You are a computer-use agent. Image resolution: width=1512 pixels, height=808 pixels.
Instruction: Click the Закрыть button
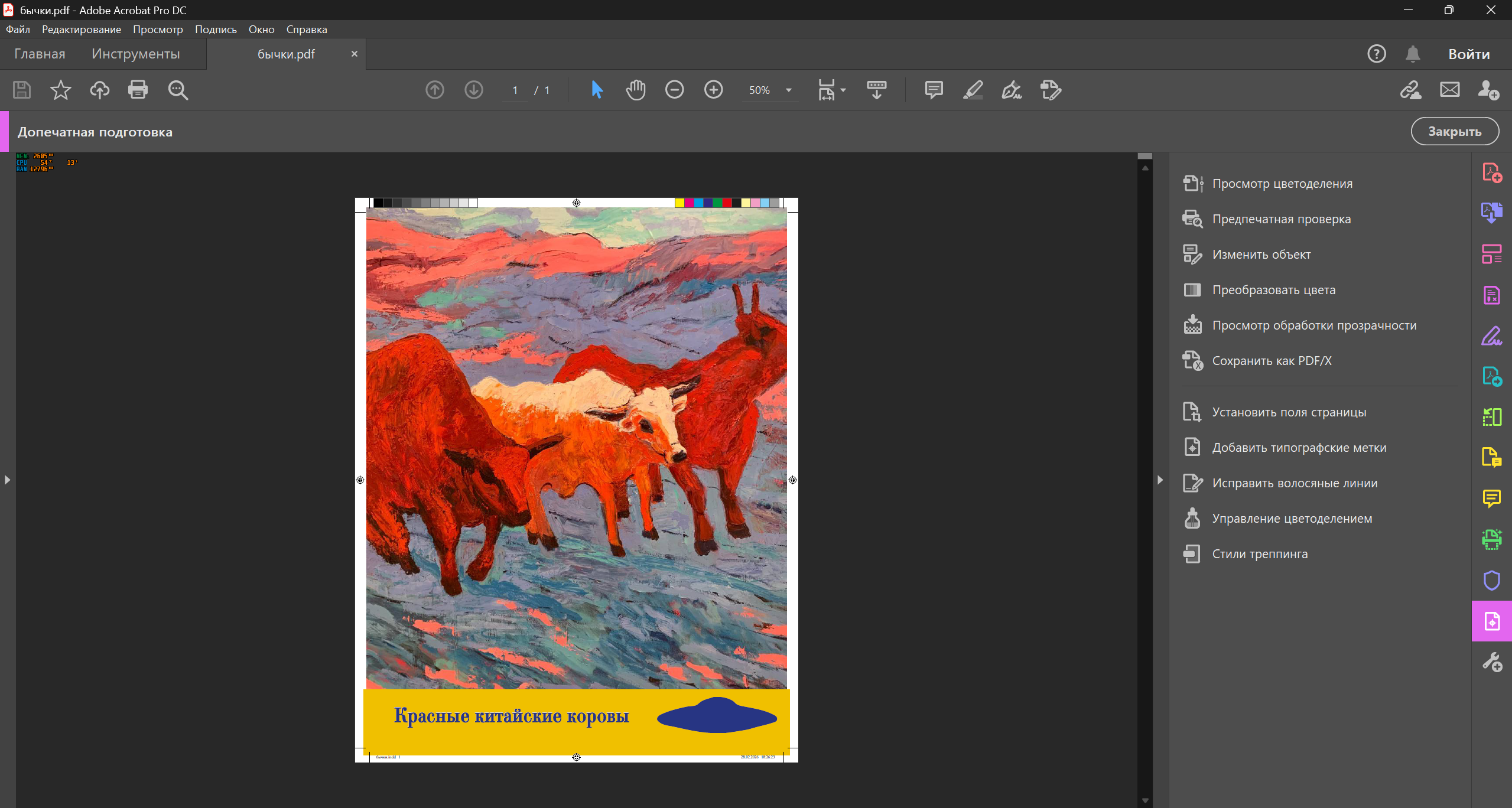(1455, 131)
